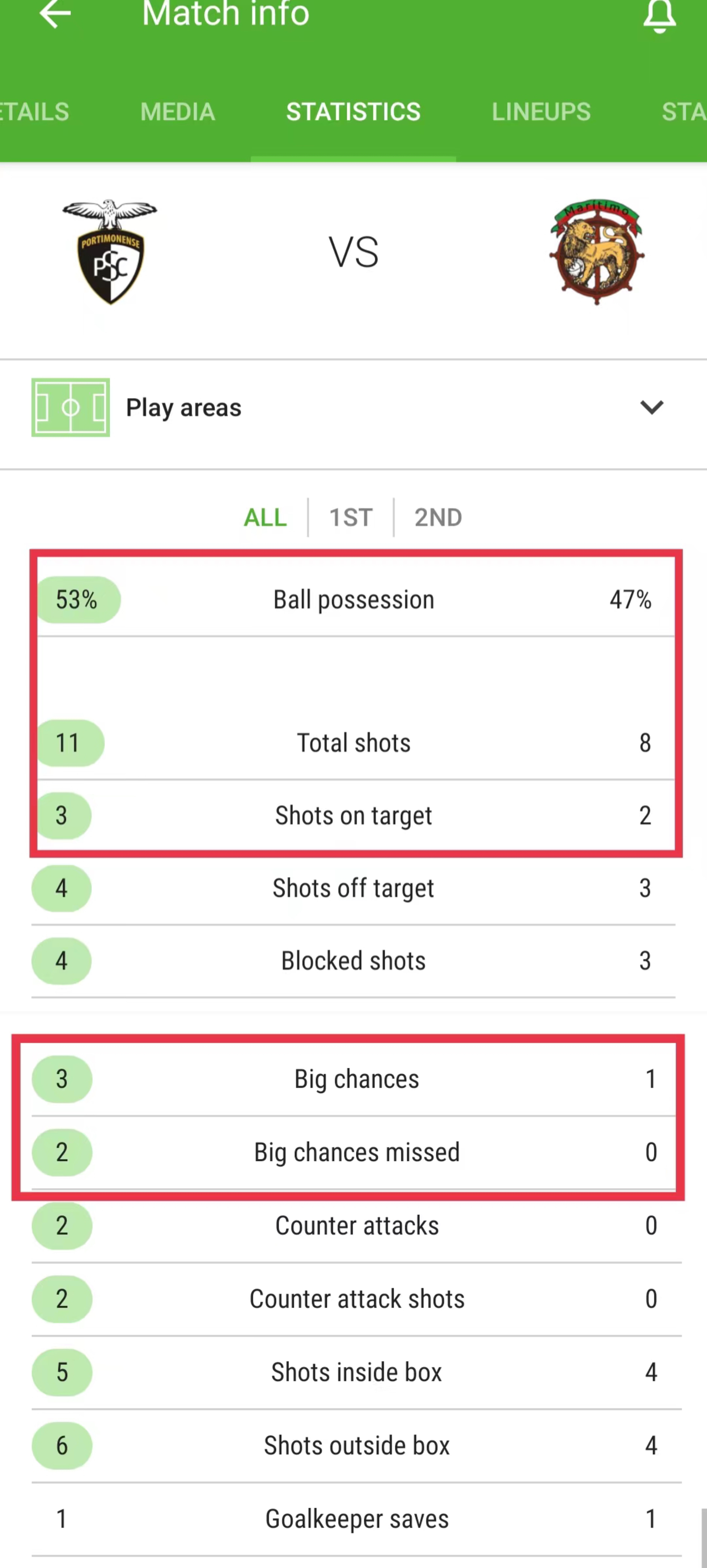Image resolution: width=707 pixels, height=1568 pixels.
Task: Select the ALL period filter
Action: click(x=265, y=518)
